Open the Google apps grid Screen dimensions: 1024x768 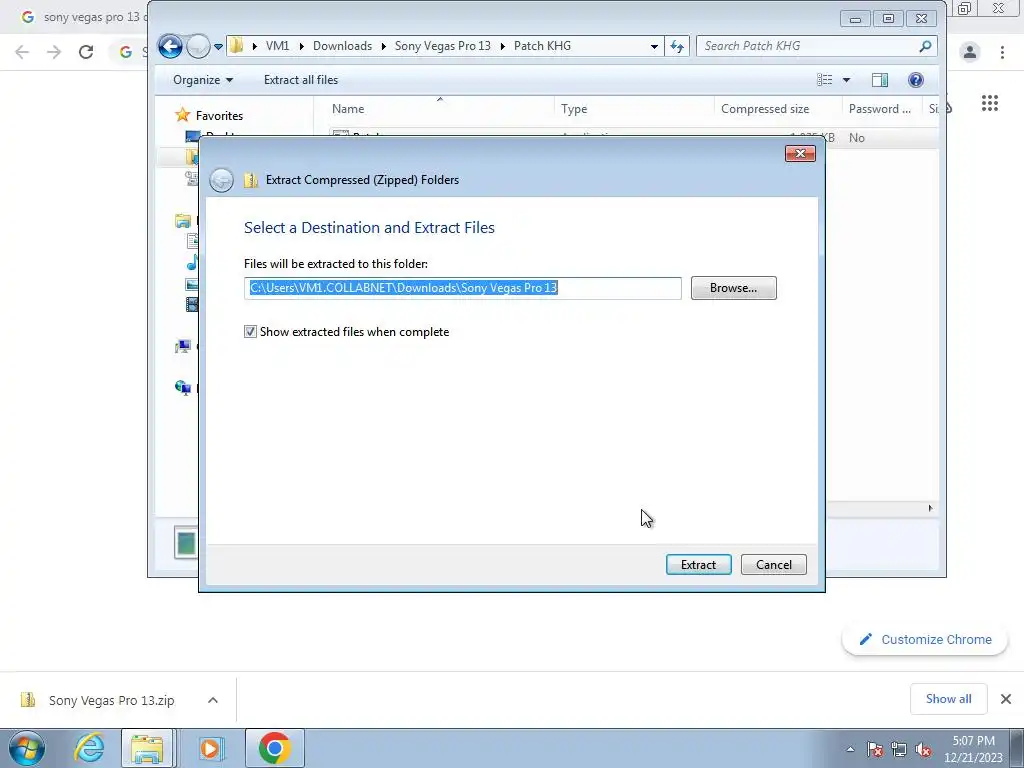tap(989, 103)
